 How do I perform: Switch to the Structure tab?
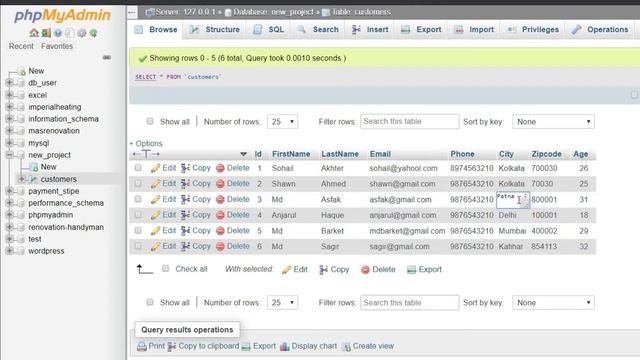[215, 29]
